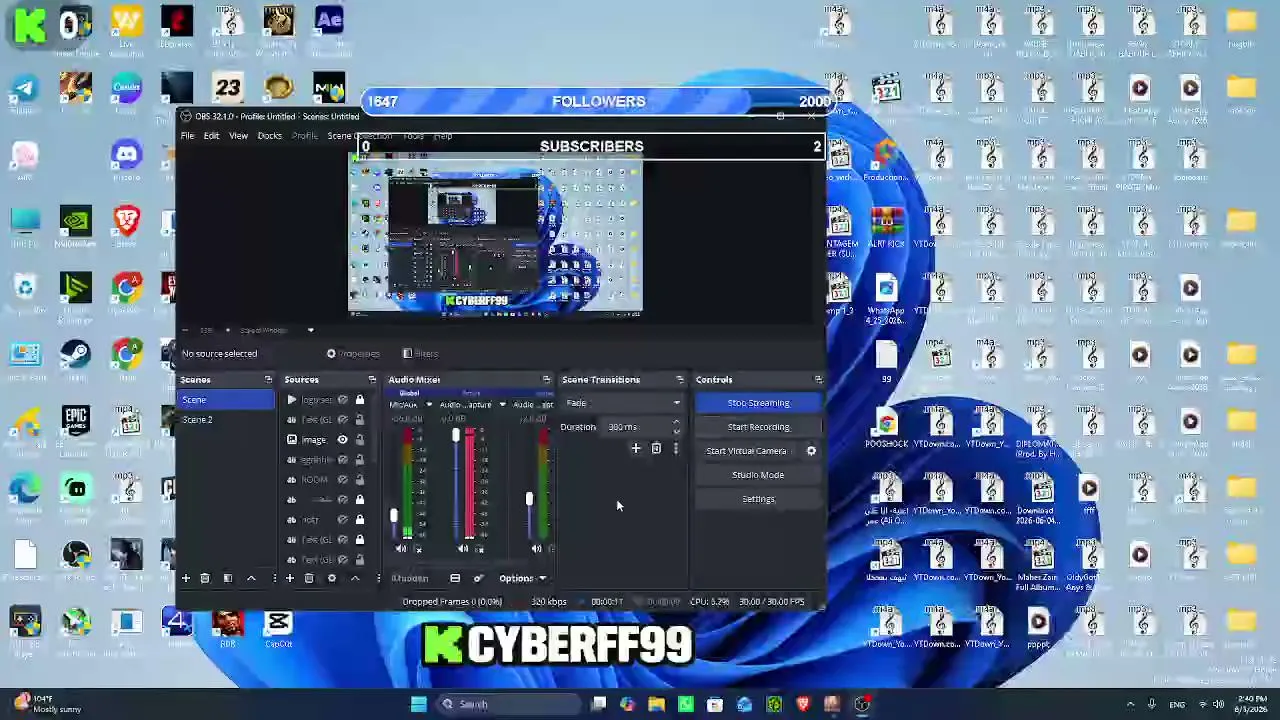Adjust the transition Duration stepper arrows
The image size is (1280, 720).
[676, 427]
